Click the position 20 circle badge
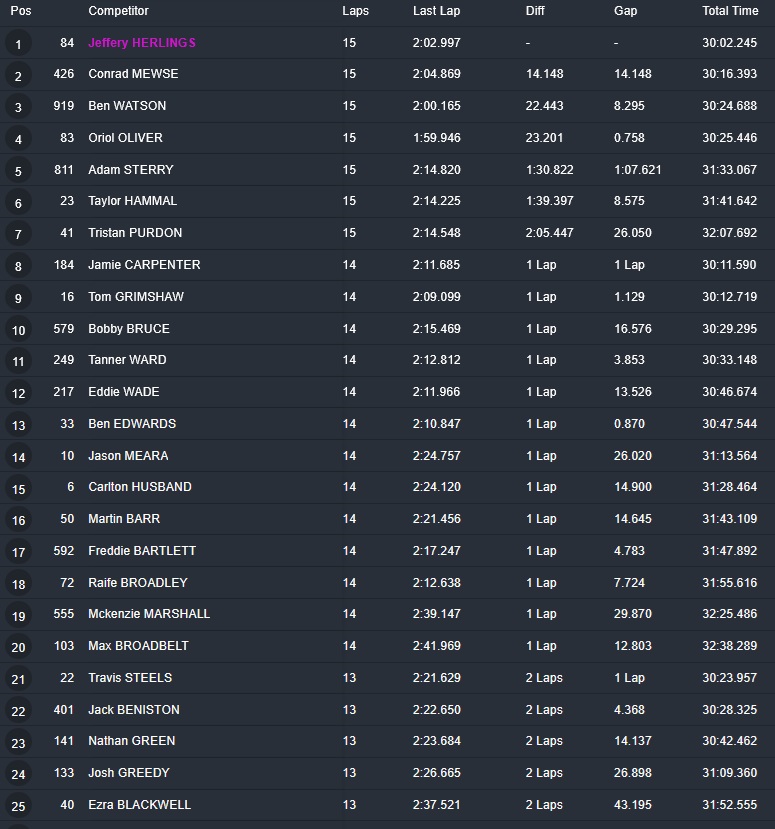 pos(18,647)
